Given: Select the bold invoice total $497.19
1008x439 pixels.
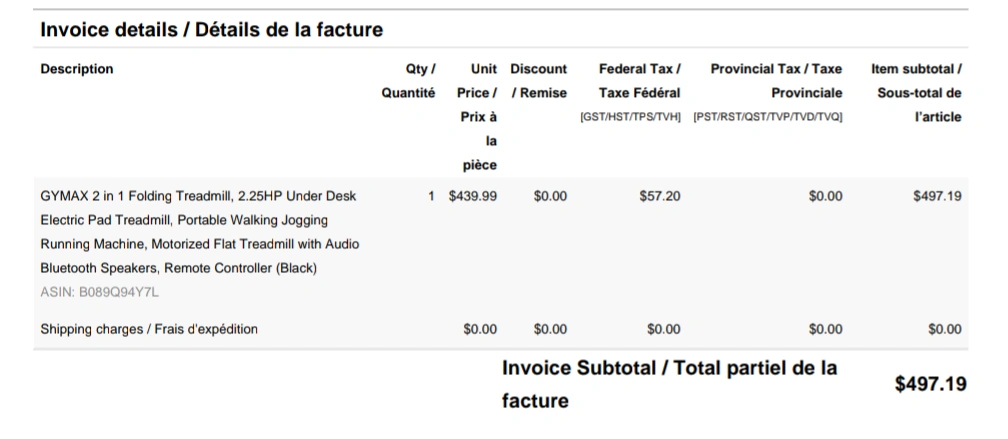Looking at the screenshot, I should (931, 384).
